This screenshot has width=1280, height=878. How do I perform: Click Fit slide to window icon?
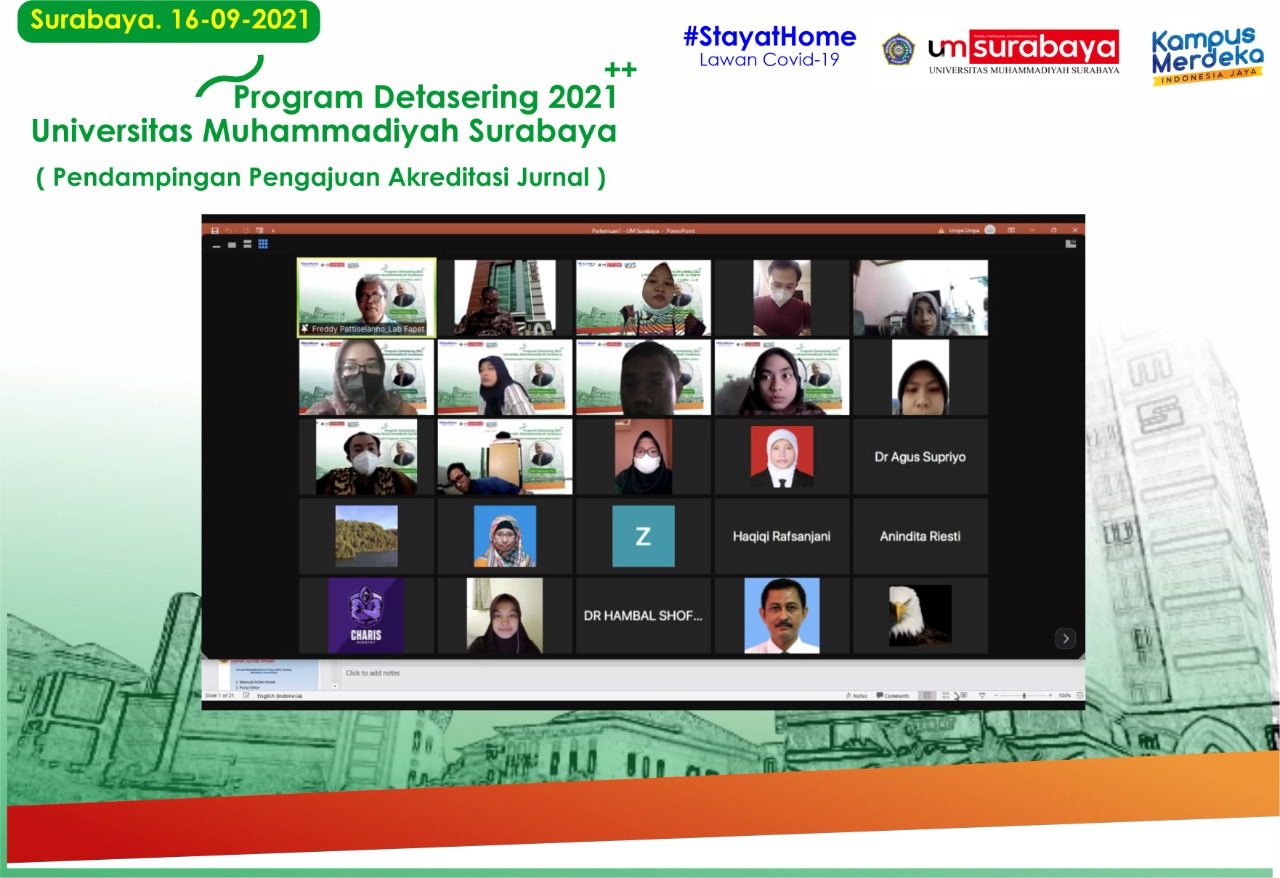click(1080, 695)
